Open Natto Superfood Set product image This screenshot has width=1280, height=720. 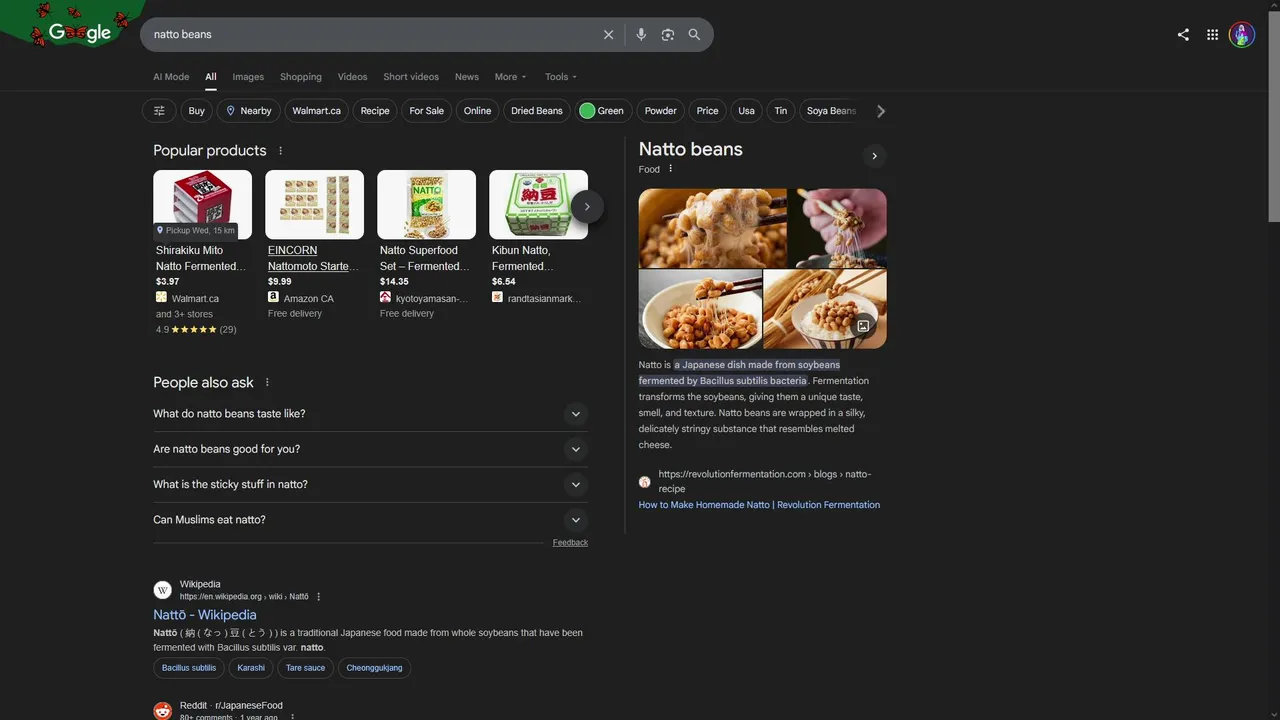[426, 204]
